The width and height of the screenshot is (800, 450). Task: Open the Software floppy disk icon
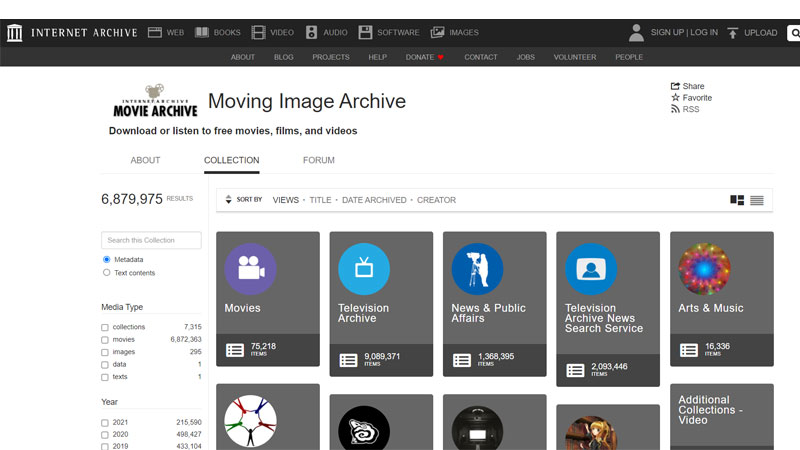point(365,33)
